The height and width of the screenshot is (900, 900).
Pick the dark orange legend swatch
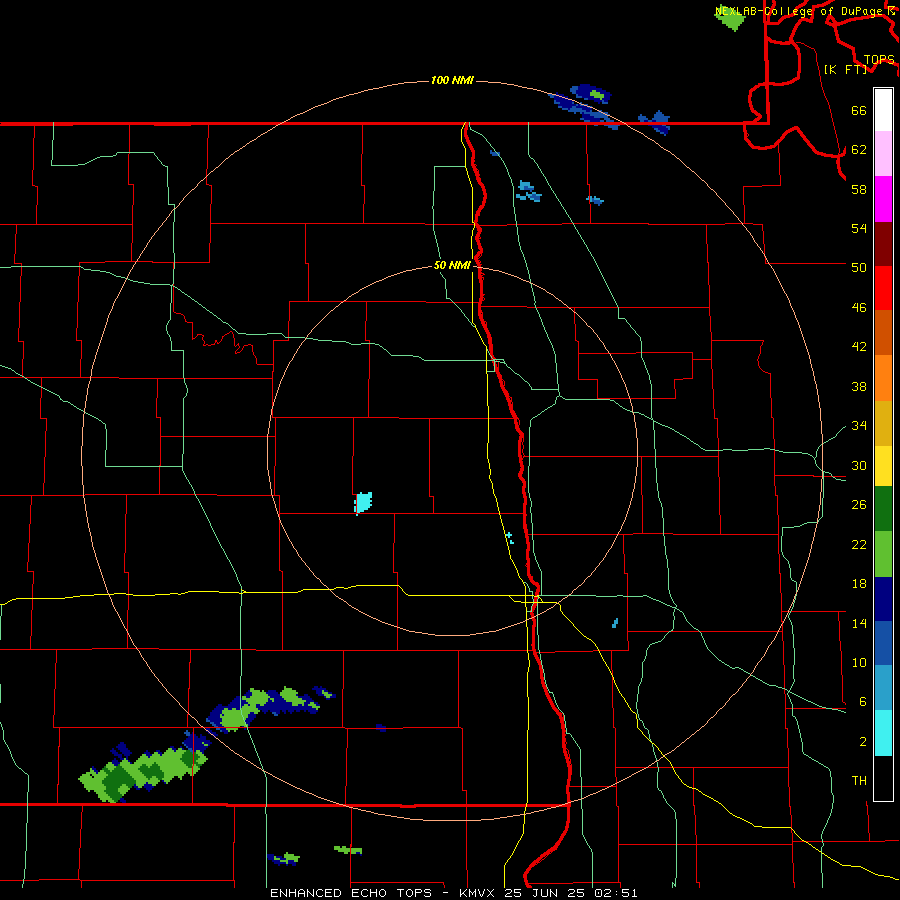point(883,332)
